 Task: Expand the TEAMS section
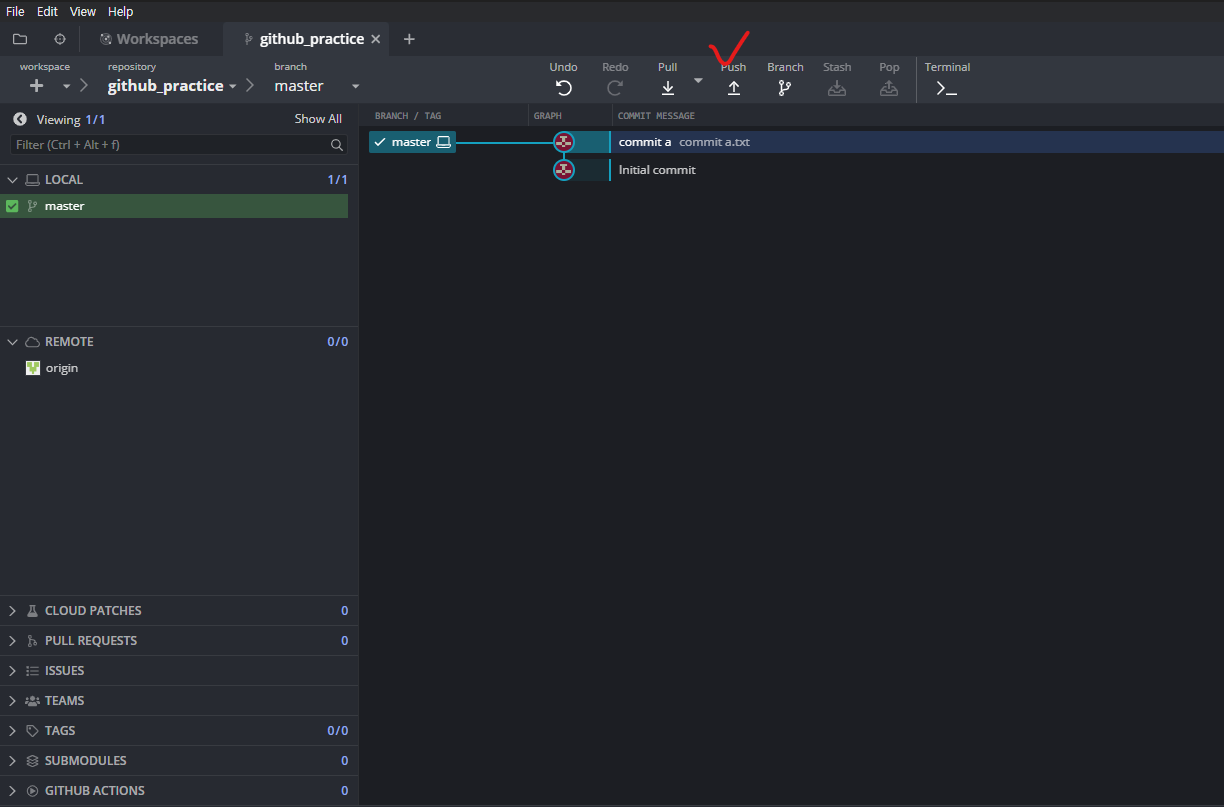[x=12, y=701]
